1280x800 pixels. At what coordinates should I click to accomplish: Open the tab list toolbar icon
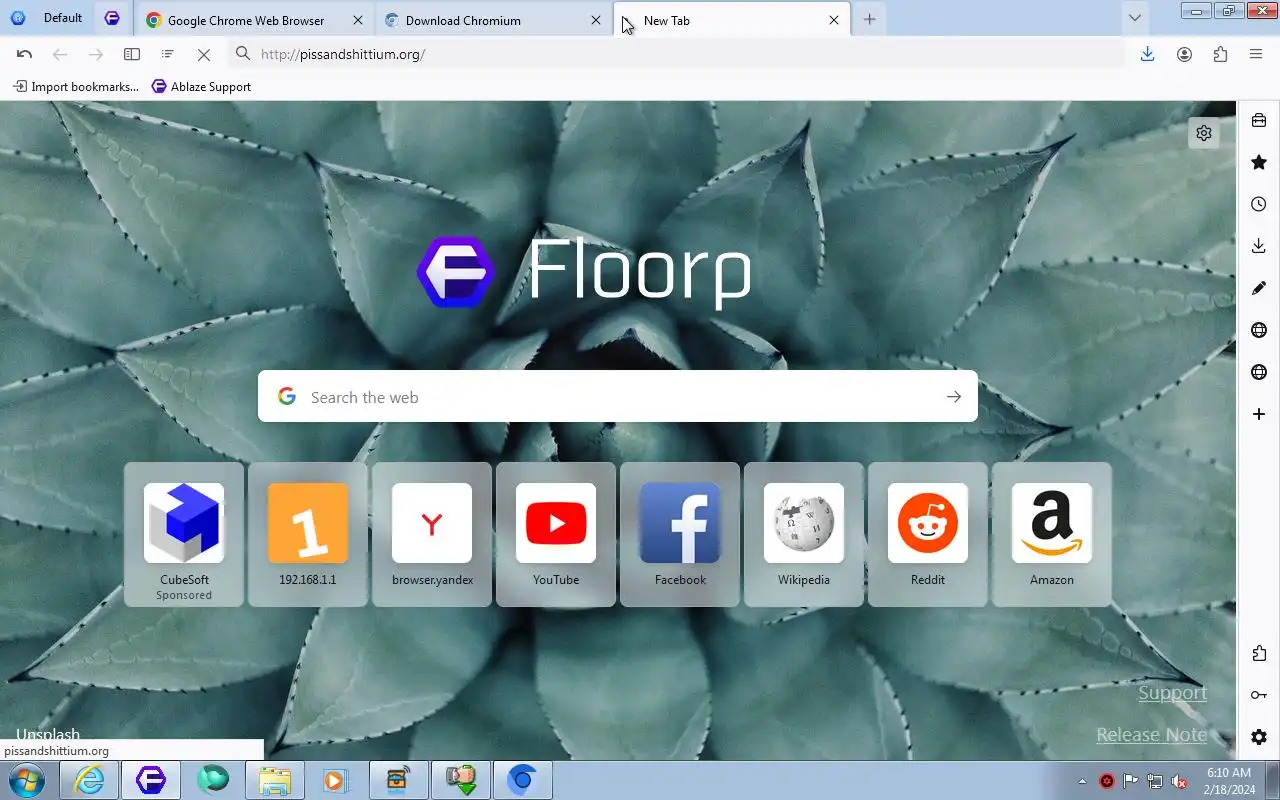click(x=168, y=54)
